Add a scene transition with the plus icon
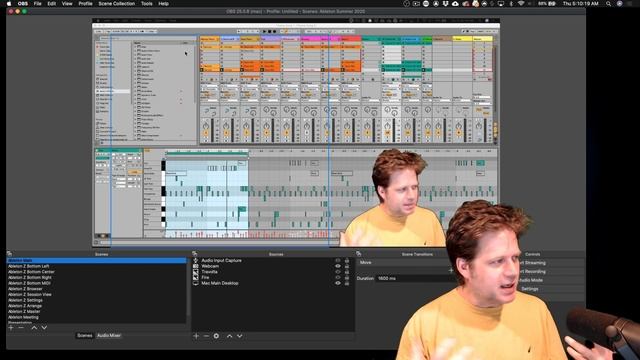This screenshot has height=360, width=640. (451, 270)
